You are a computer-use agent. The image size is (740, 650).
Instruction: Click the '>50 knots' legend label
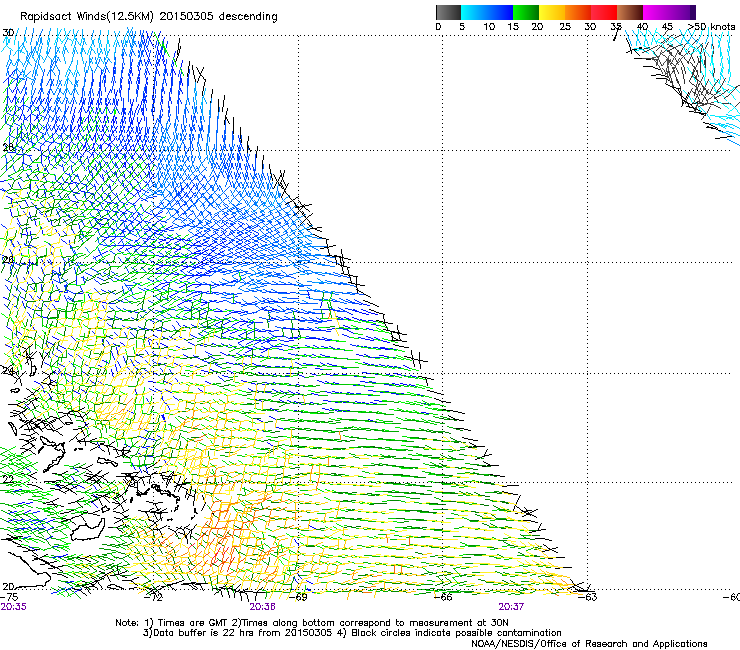711,27
